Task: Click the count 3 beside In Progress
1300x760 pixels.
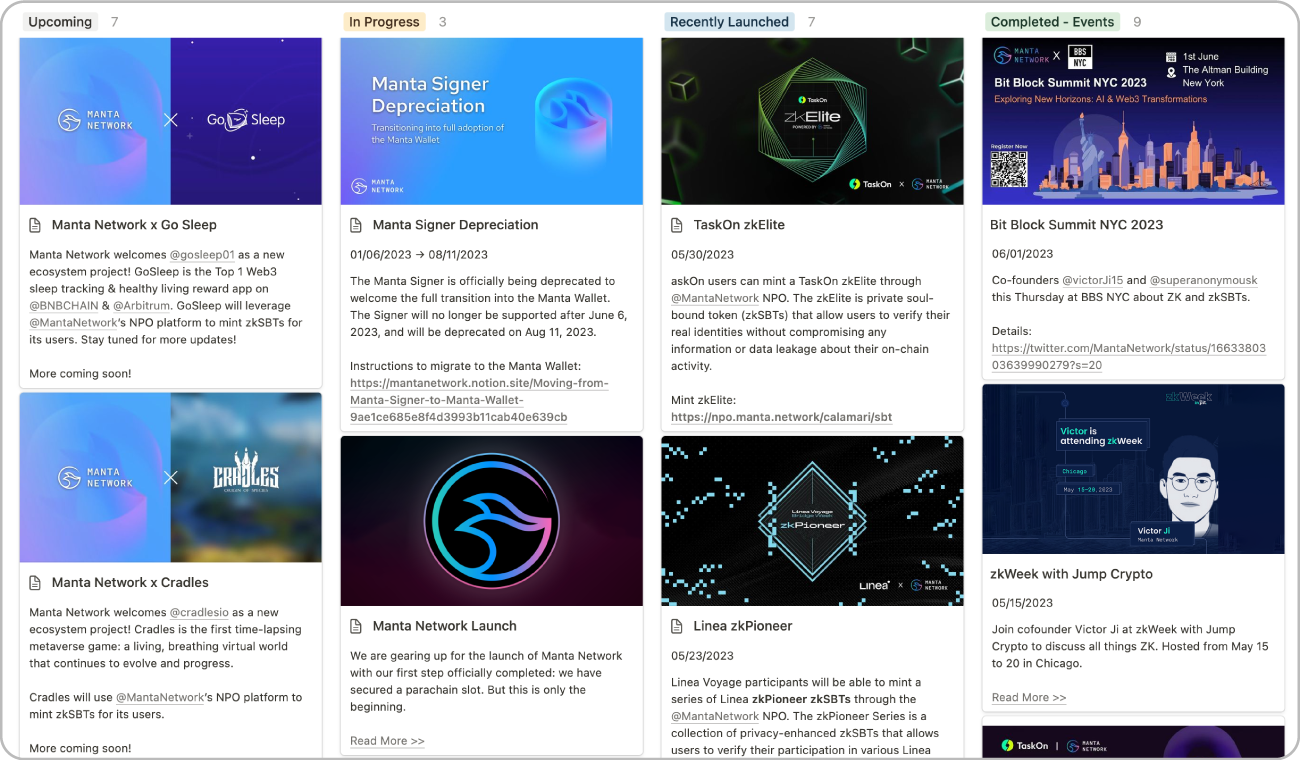Action: coord(443,22)
